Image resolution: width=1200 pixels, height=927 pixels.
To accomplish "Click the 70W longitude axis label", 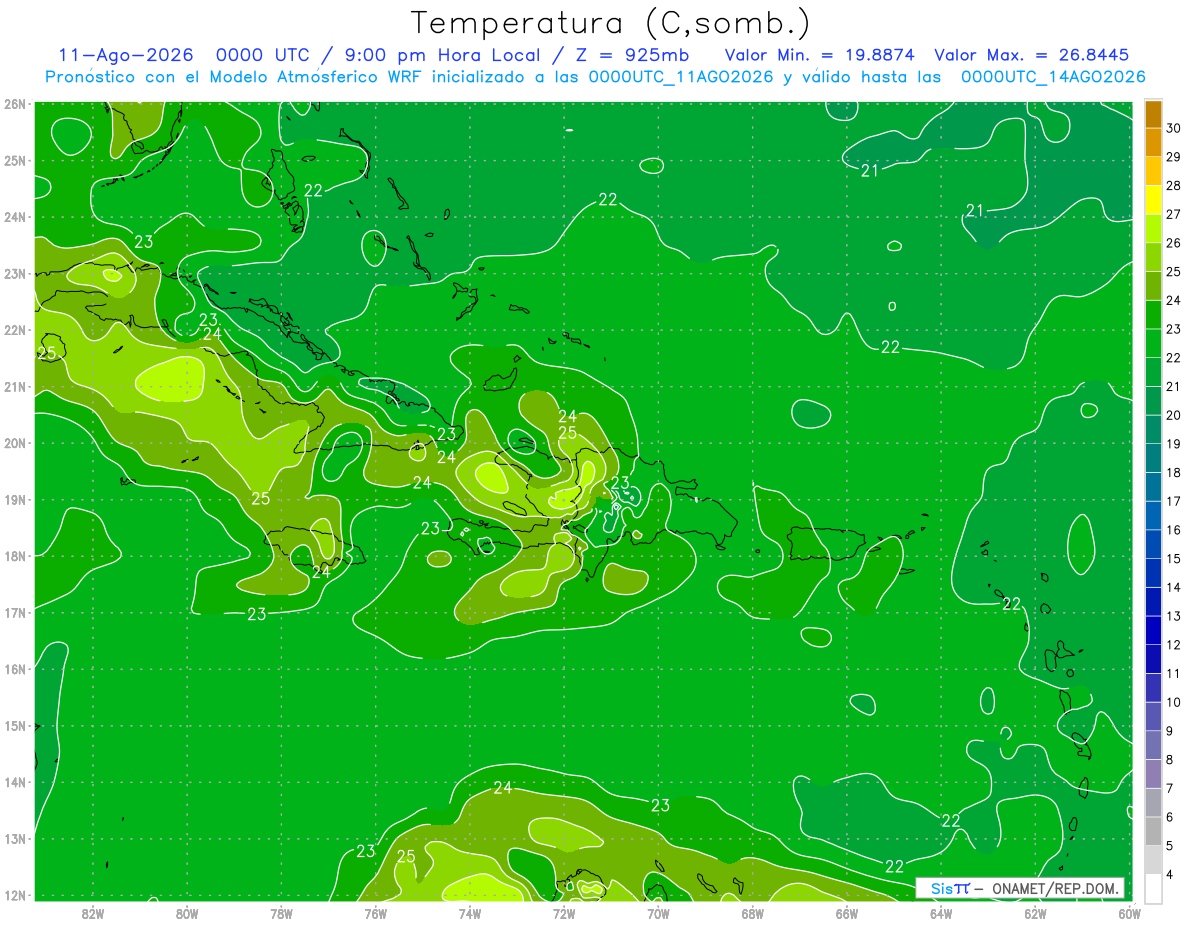I will pos(658,913).
